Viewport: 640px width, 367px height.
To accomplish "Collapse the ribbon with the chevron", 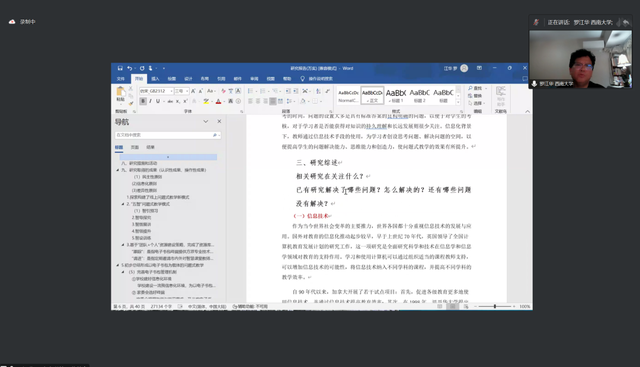I will pyautogui.click(x=527, y=111).
